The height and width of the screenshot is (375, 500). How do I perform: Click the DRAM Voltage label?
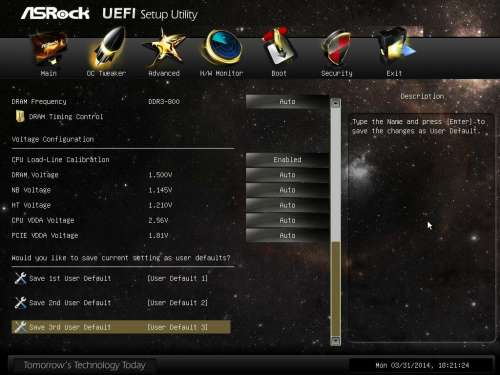coord(35,175)
